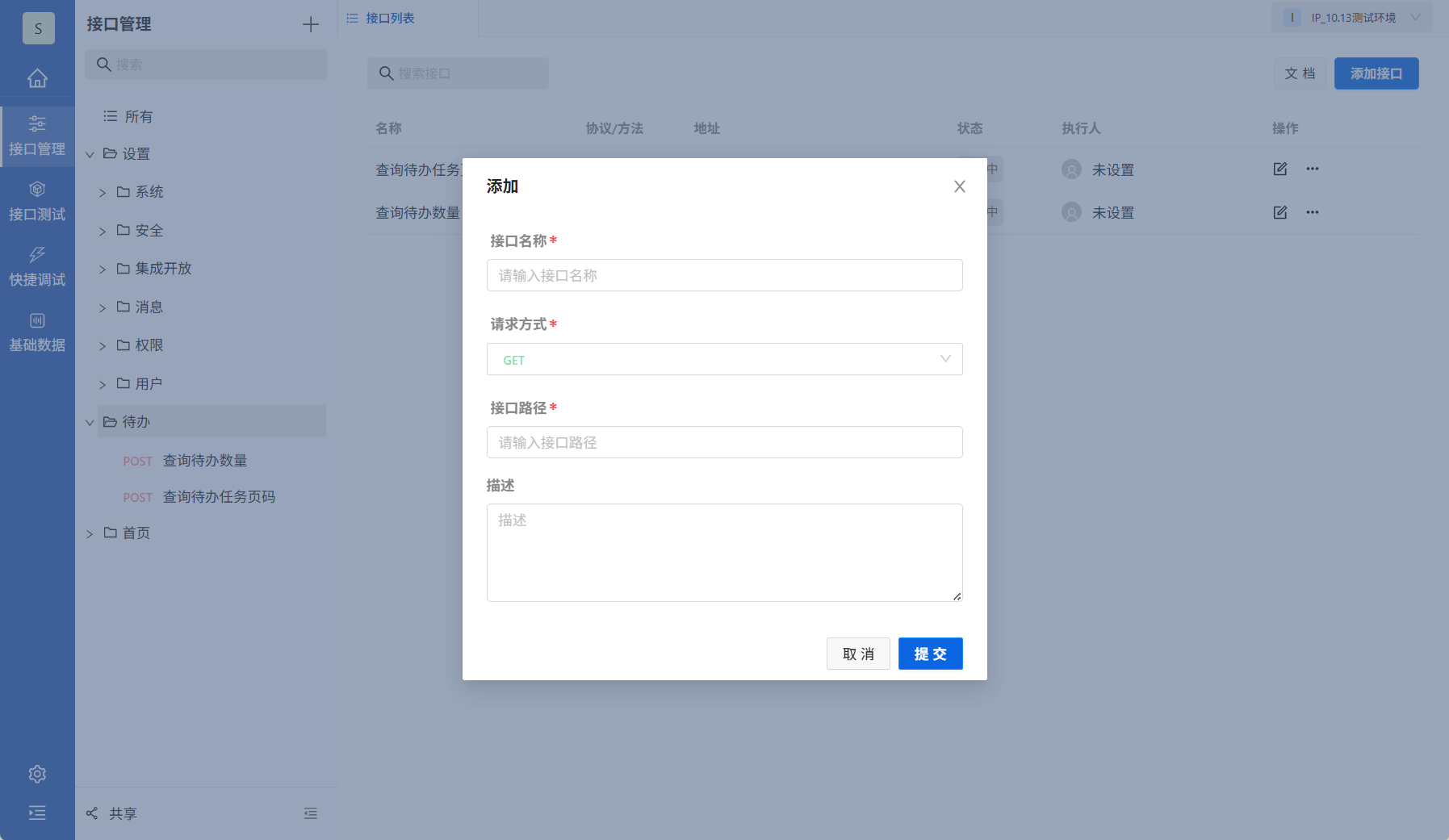Collapse the 待办 folder
Screen dimensions: 1449x840
tap(90, 421)
